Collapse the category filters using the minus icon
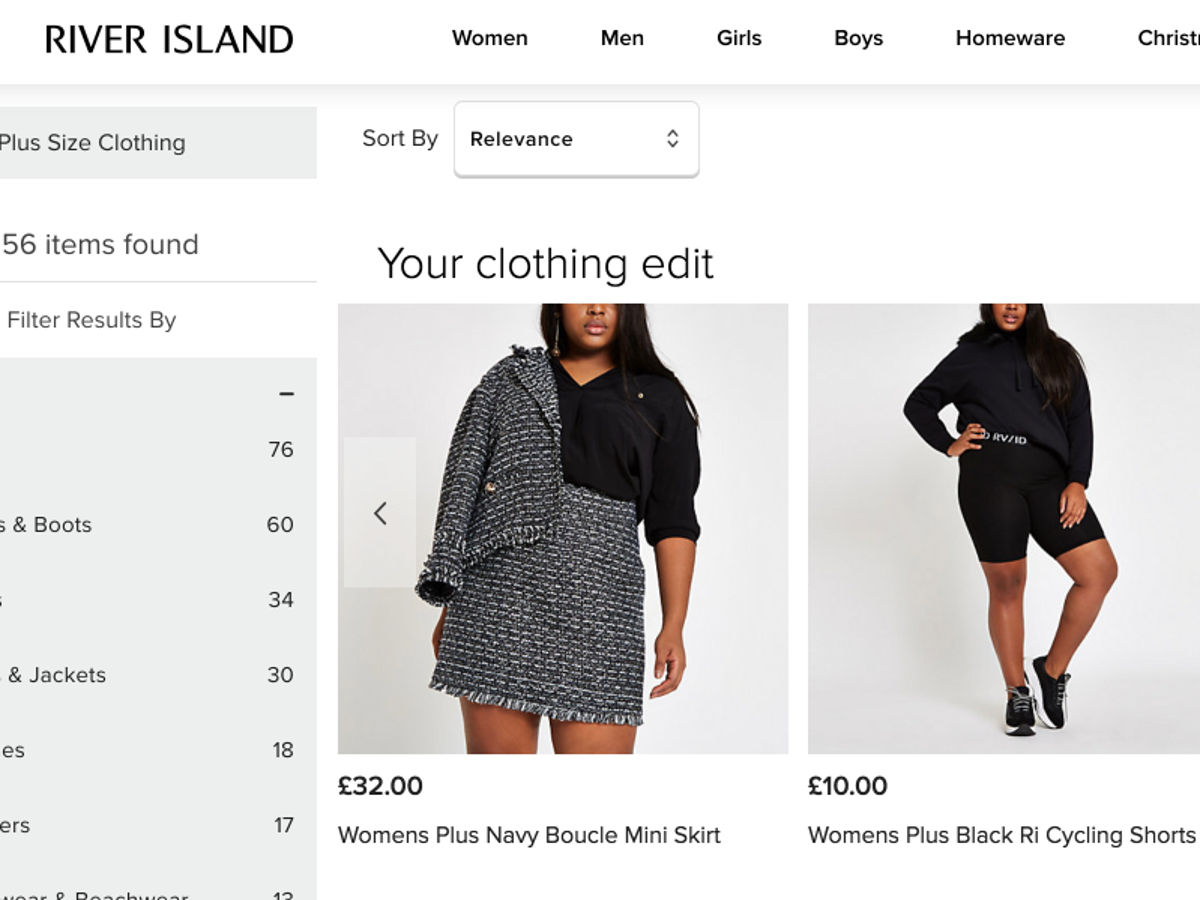 286,393
